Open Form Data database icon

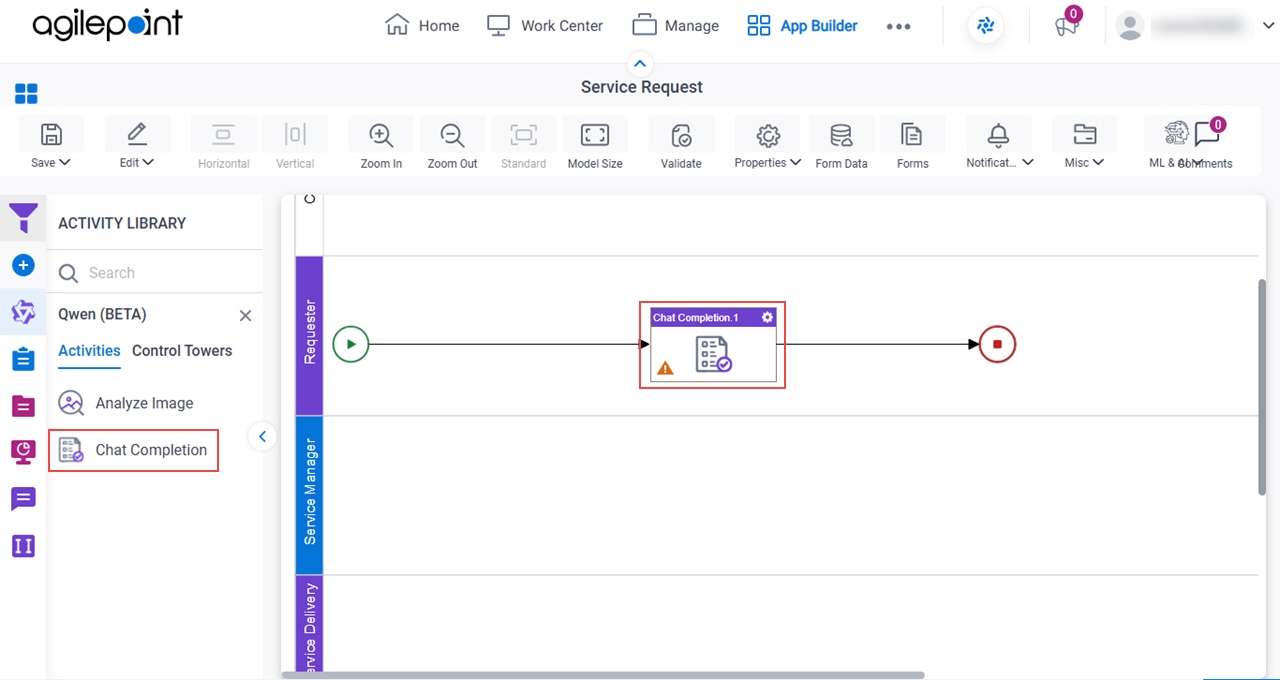coord(841,135)
